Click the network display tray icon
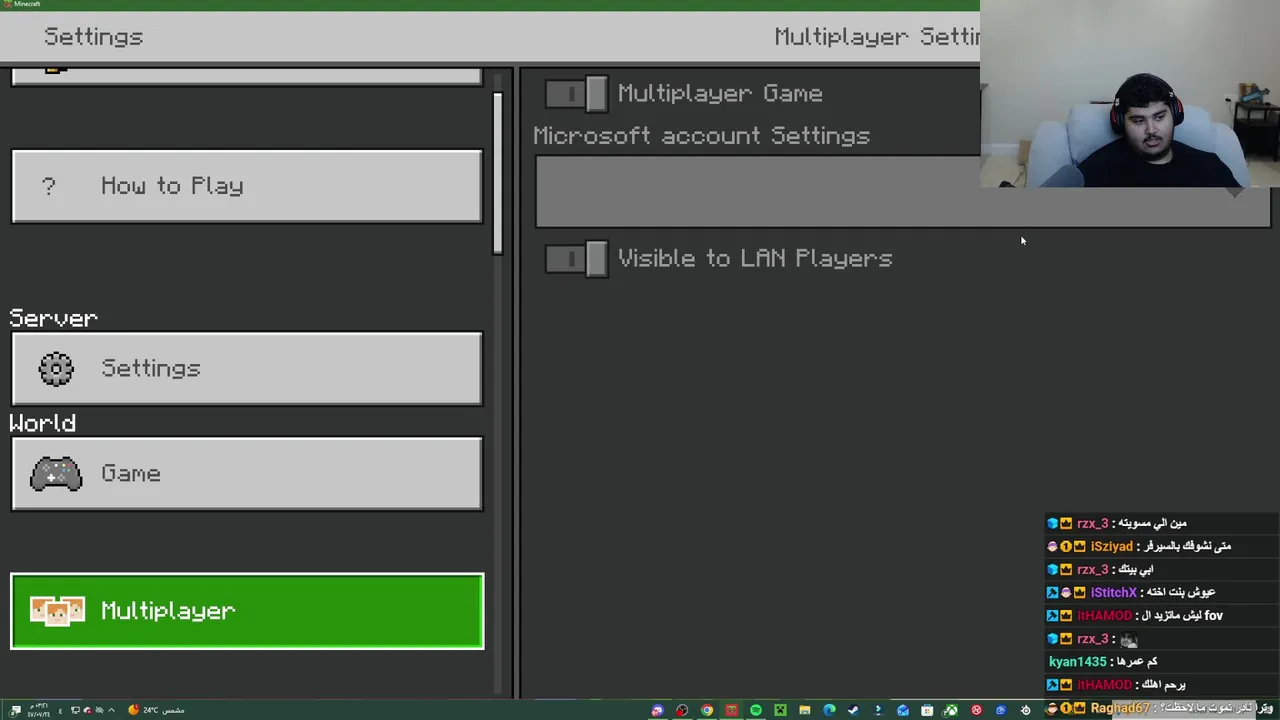Screen dimensions: 1280x720 coord(75,710)
